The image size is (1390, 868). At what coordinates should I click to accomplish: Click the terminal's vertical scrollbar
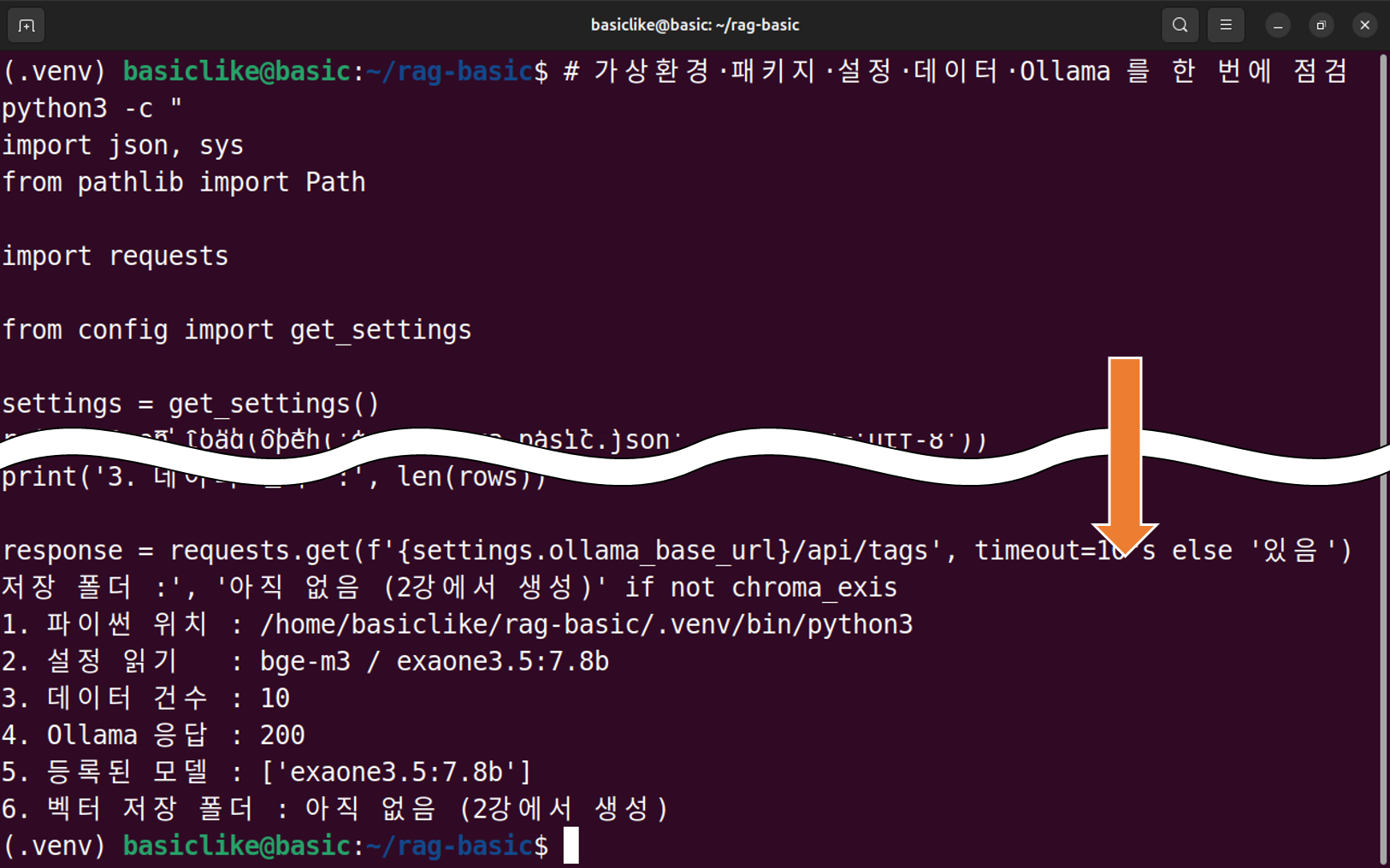tap(1383, 458)
